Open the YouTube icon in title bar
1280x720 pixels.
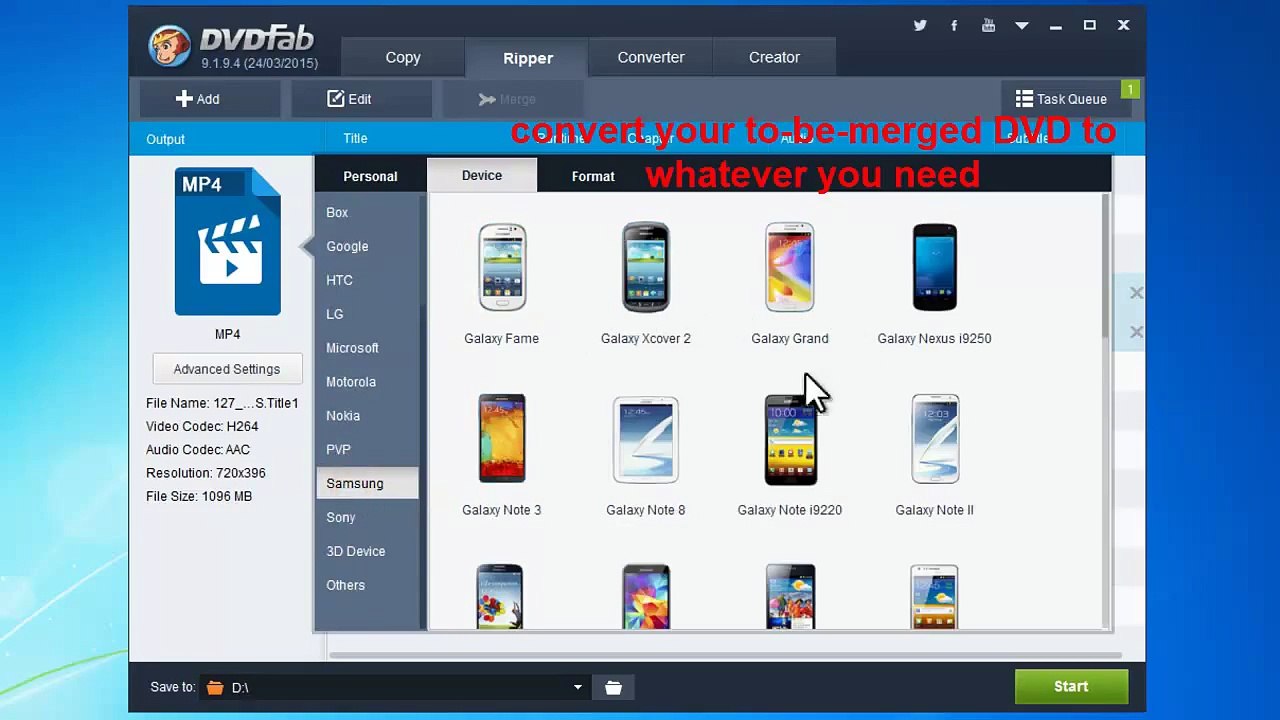click(x=988, y=25)
